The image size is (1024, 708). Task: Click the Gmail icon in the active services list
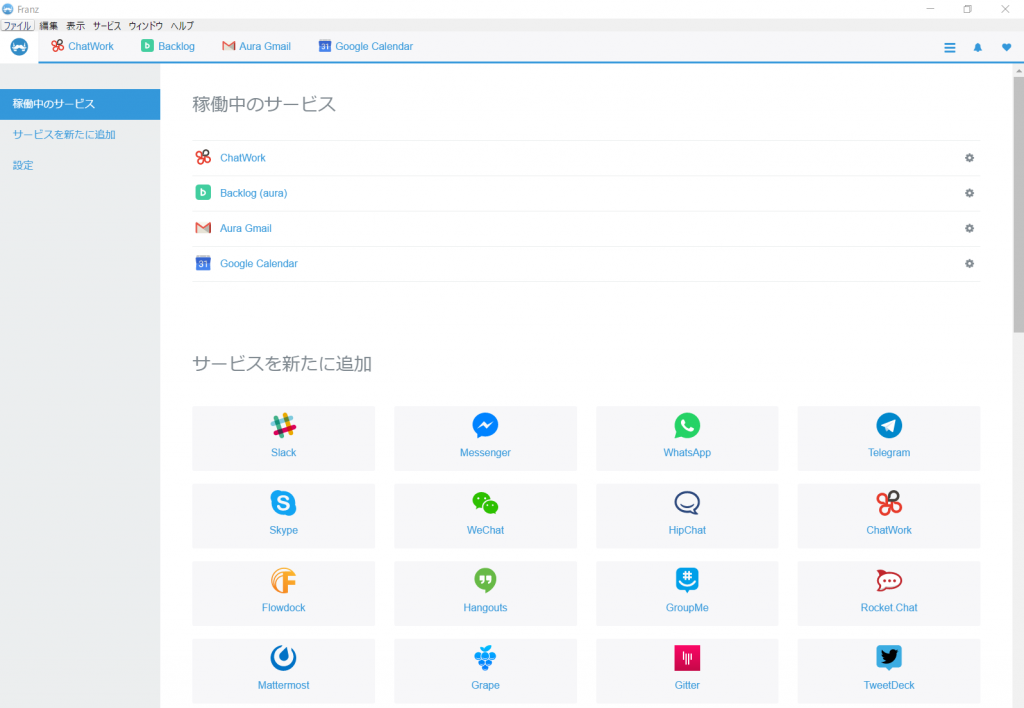(x=203, y=228)
